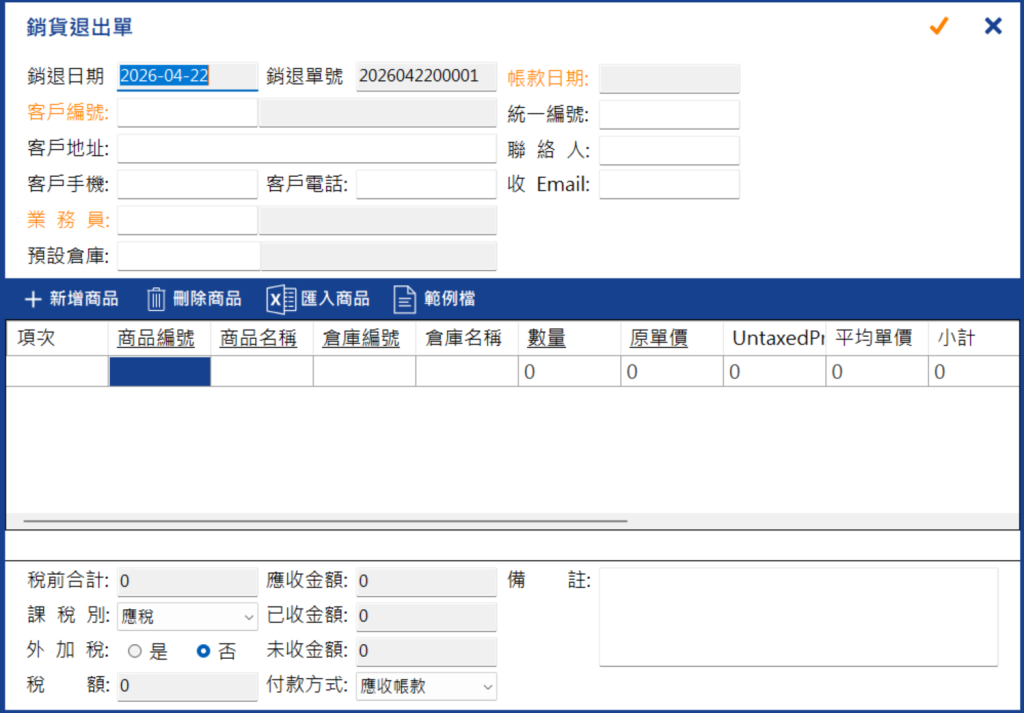Expand the 課稅別 dropdown

tap(187, 616)
